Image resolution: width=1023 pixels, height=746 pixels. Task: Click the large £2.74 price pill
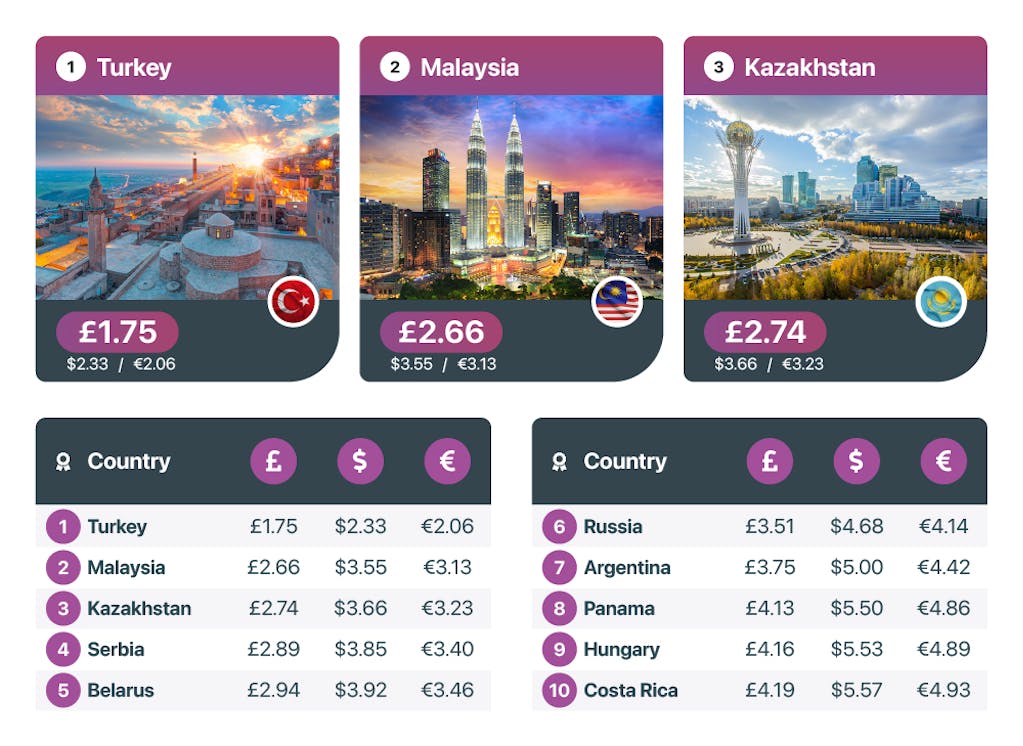765,332
